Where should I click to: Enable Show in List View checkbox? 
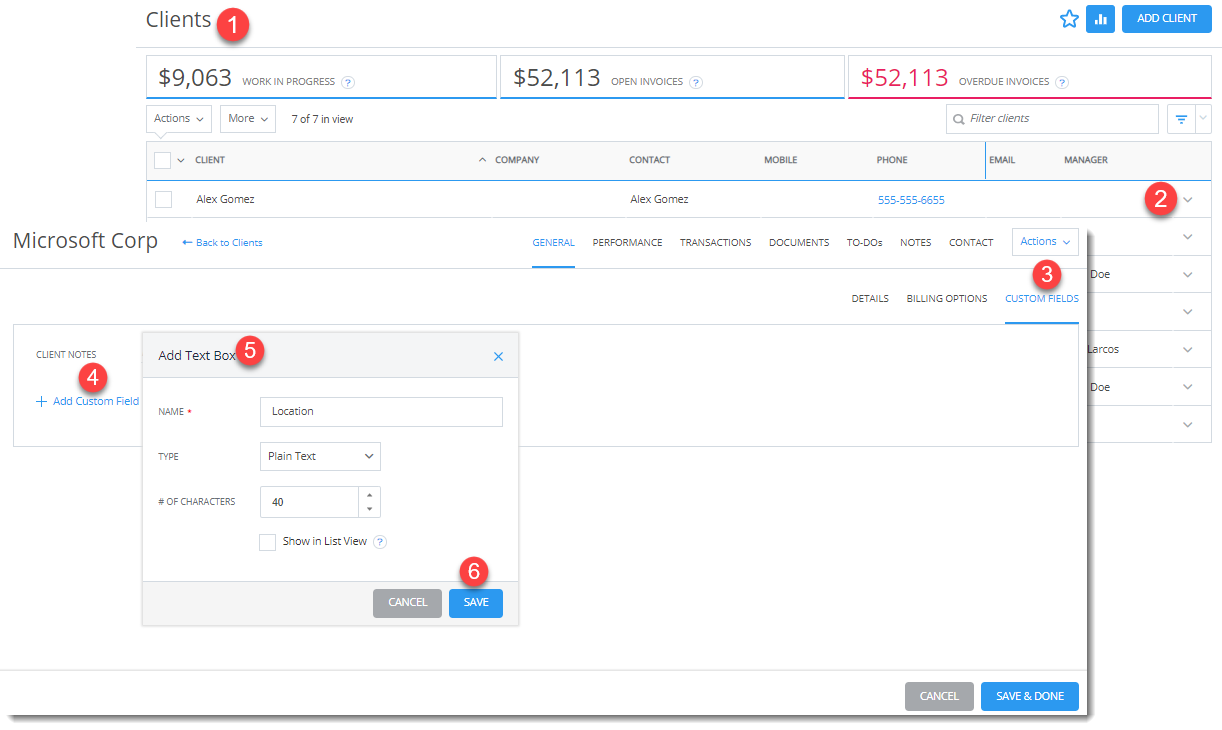coord(267,542)
